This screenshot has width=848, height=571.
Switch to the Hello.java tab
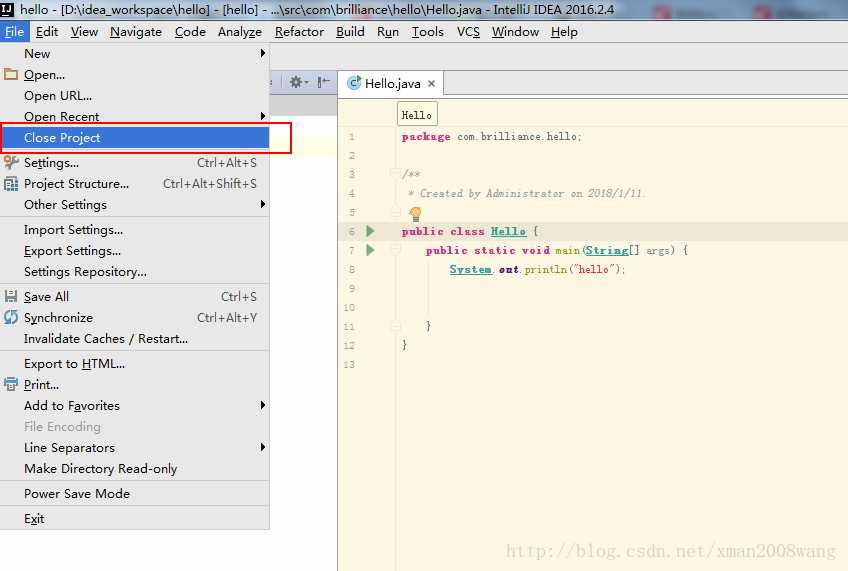pyautogui.click(x=391, y=83)
